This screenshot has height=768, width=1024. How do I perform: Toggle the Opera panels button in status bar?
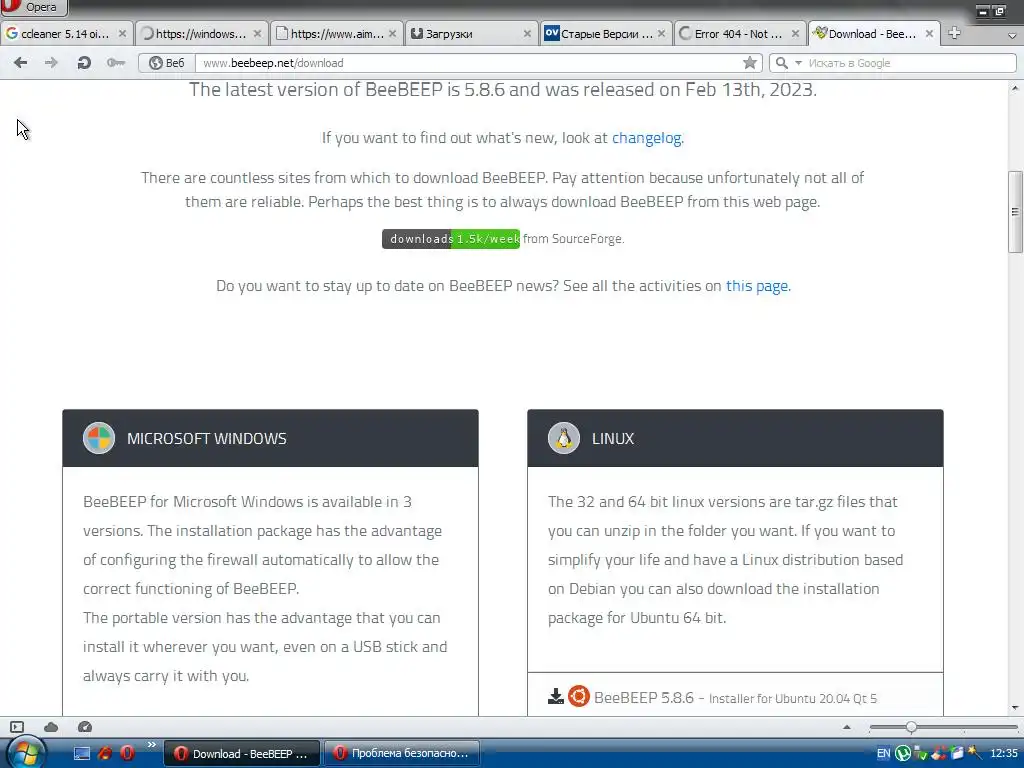[17, 727]
